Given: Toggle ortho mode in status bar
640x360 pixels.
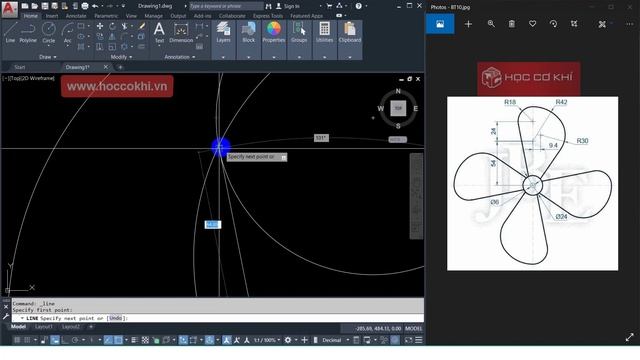Looking at the screenshot, I should point(65,340).
